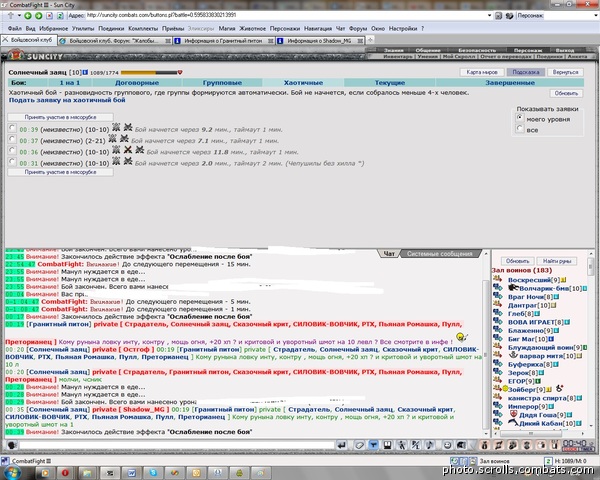
Task: Click the green forward navigation arrow
Action: point(38,16)
